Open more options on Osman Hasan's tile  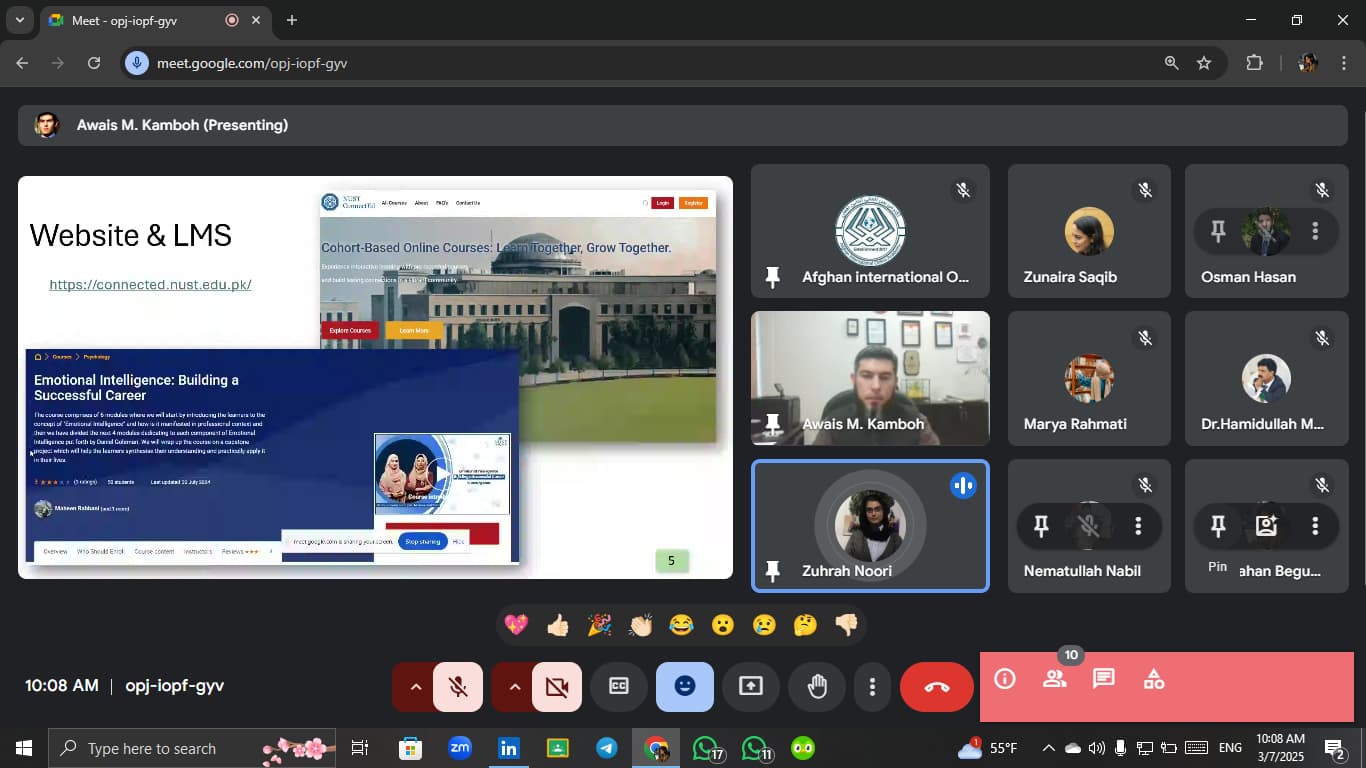point(1315,232)
